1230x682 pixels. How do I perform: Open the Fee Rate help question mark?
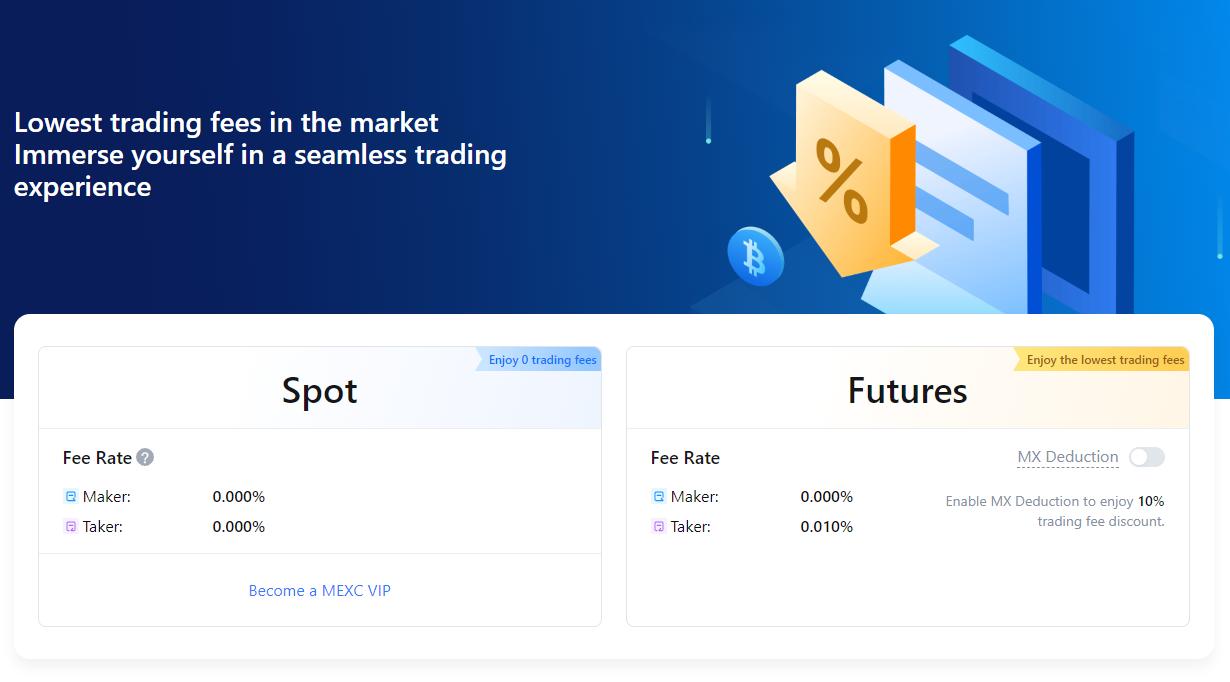click(144, 458)
